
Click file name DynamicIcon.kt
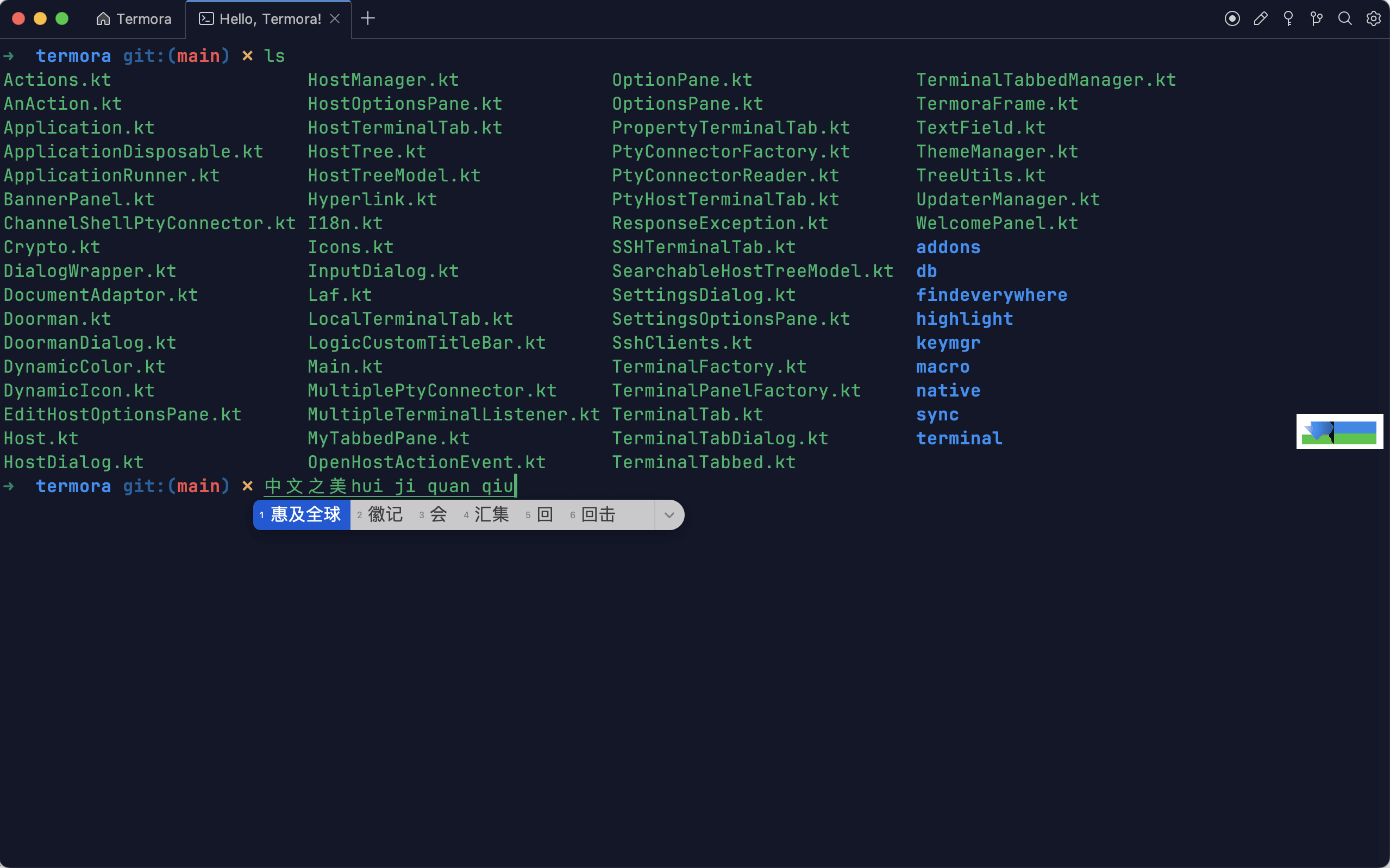79,391
